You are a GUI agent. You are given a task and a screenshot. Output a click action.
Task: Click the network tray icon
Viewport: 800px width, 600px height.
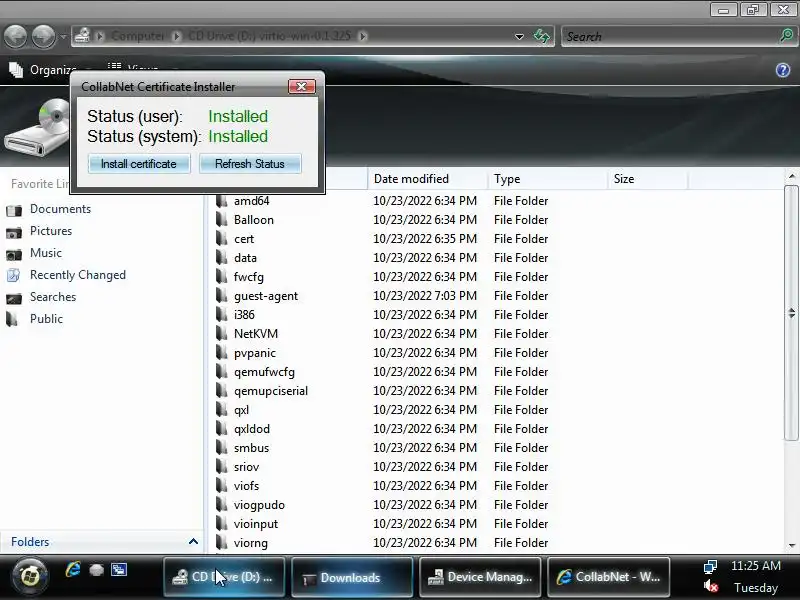(x=710, y=566)
